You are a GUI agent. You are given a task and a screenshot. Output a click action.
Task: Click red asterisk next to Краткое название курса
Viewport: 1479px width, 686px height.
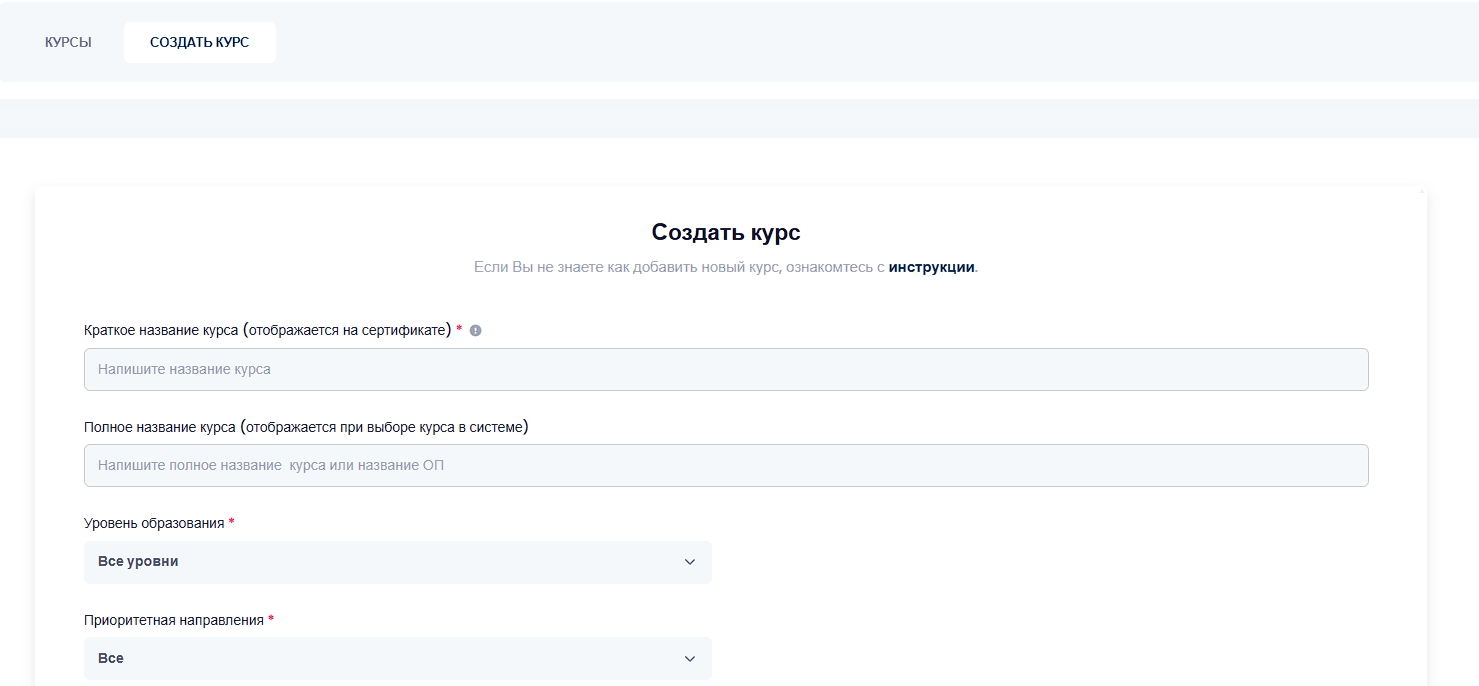[459, 329]
